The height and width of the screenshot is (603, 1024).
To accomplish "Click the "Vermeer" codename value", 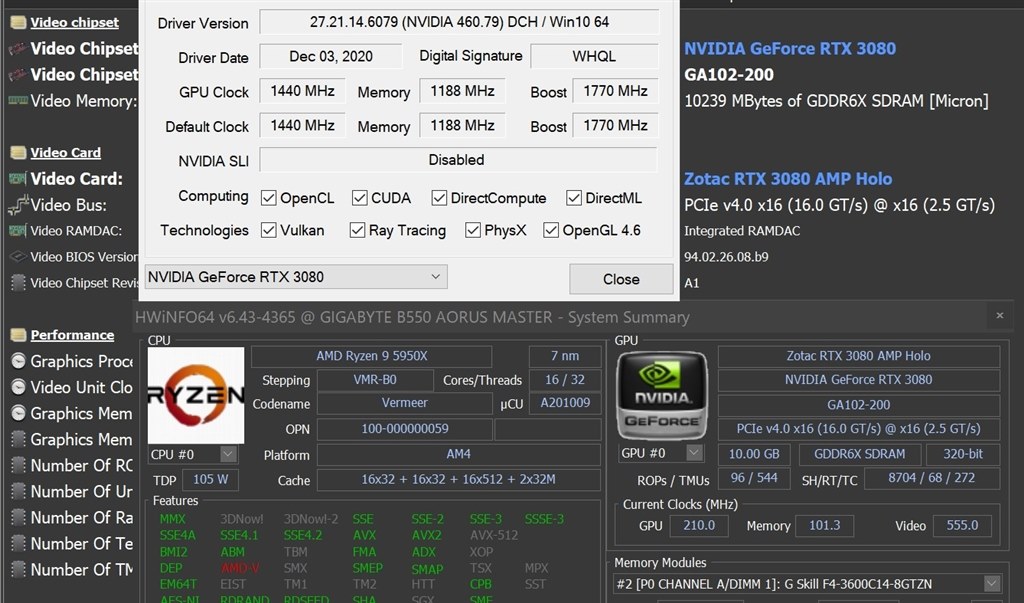I will [x=404, y=403].
